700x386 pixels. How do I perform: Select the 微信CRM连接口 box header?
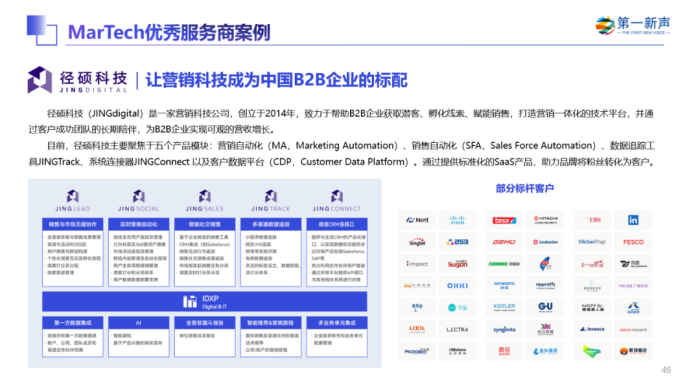pos(337,224)
